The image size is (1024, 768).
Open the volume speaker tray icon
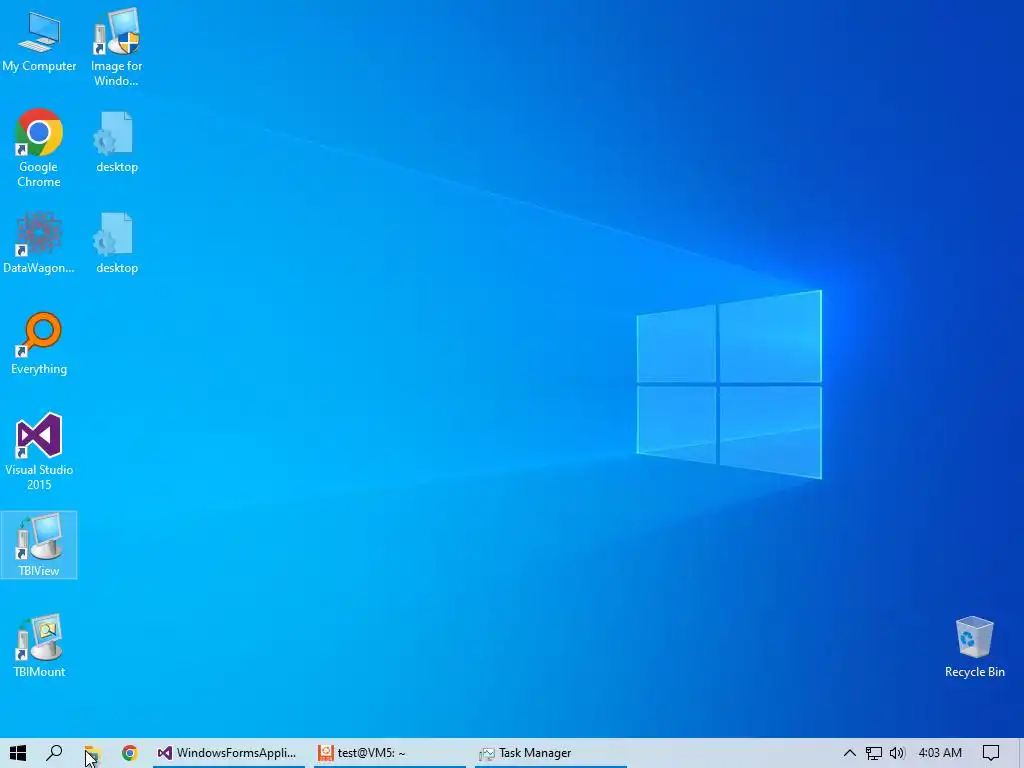(897, 753)
